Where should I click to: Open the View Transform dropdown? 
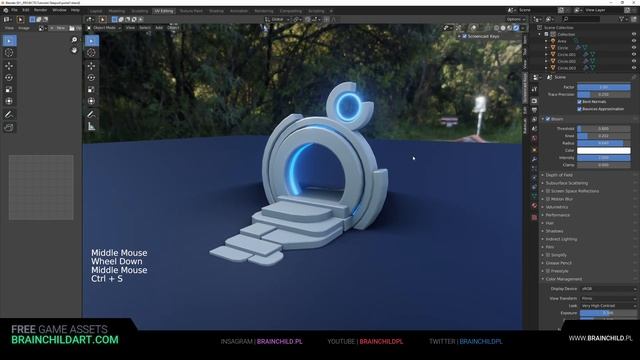pyautogui.click(x=608, y=298)
